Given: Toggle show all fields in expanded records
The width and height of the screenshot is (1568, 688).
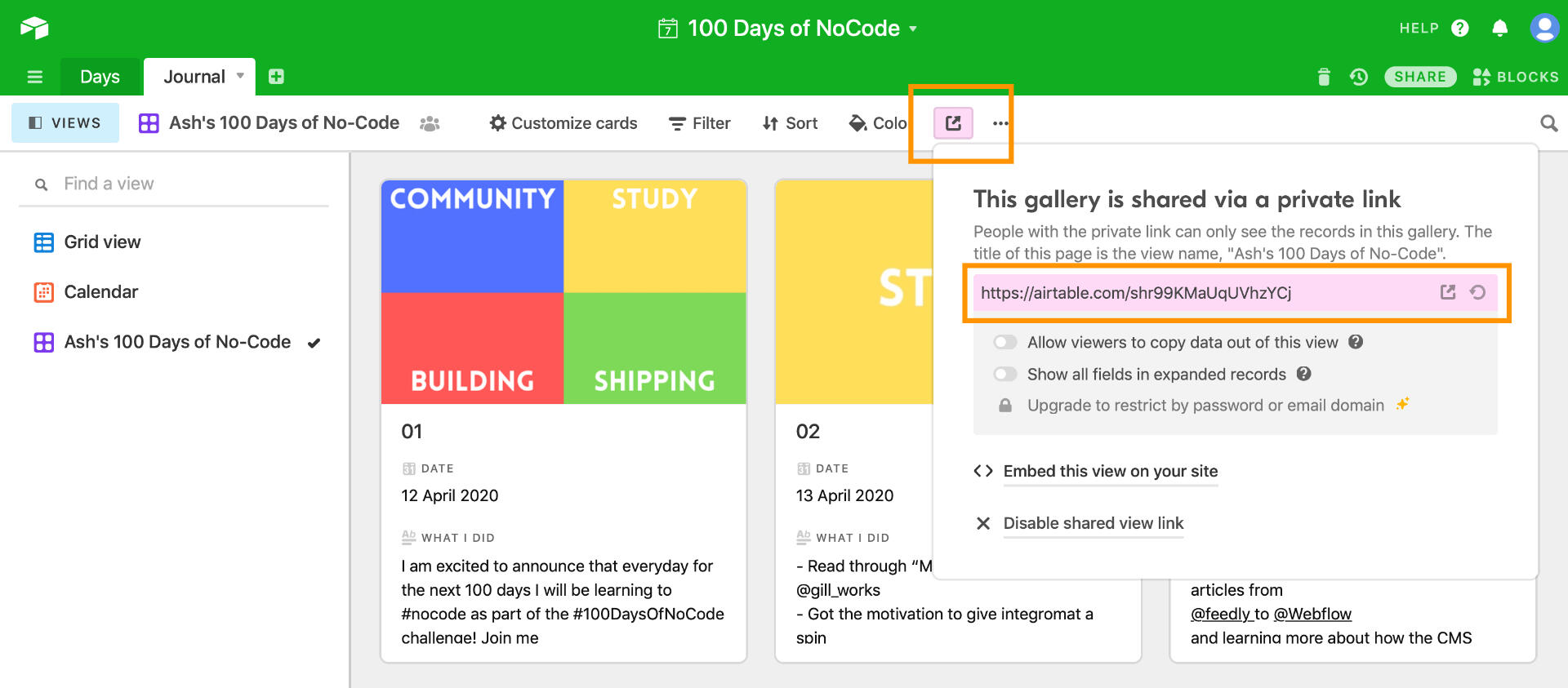Looking at the screenshot, I should click(1005, 374).
